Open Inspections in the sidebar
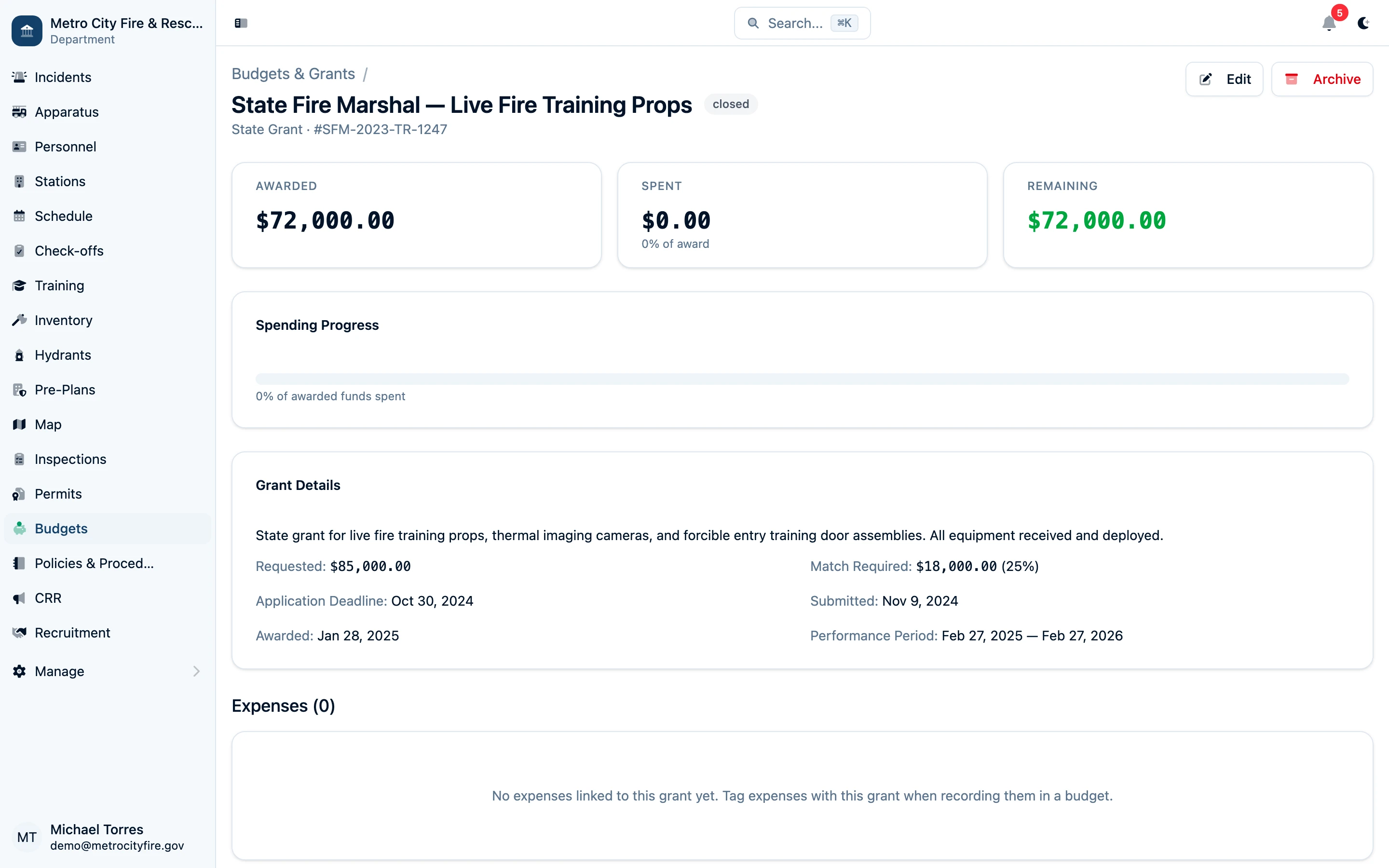Viewport: 1389px width, 868px height. 70,459
